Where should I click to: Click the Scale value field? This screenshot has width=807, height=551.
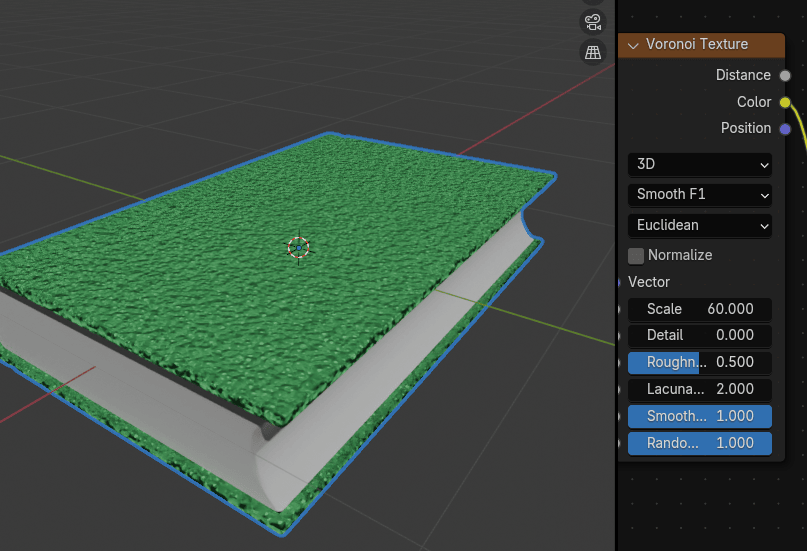tap(700, 309)
